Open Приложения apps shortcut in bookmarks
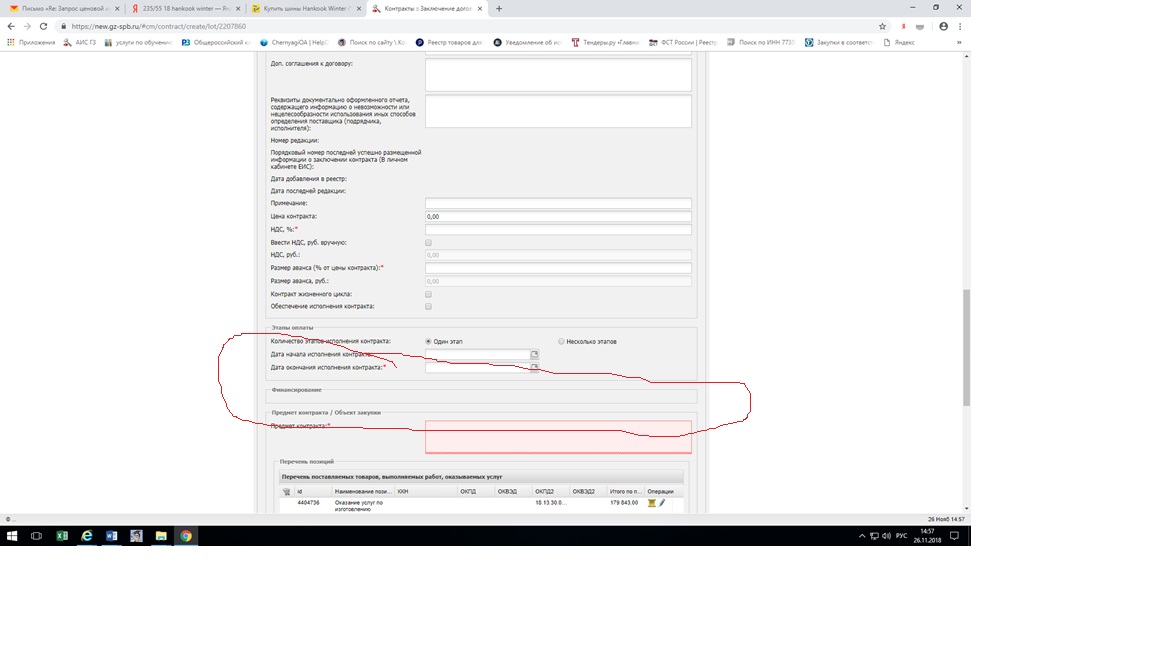This screenshot has height=648, width=1152. [x=31, y=43]
